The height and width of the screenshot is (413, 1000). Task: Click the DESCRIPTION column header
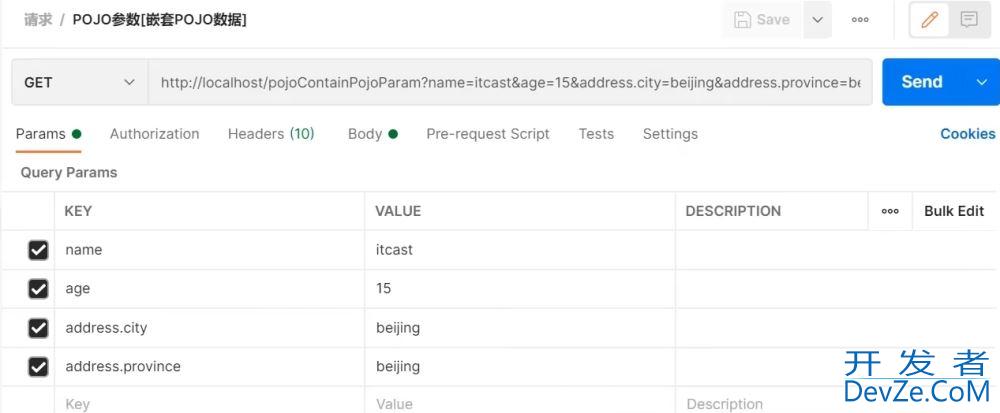click(x=733, y=211)
